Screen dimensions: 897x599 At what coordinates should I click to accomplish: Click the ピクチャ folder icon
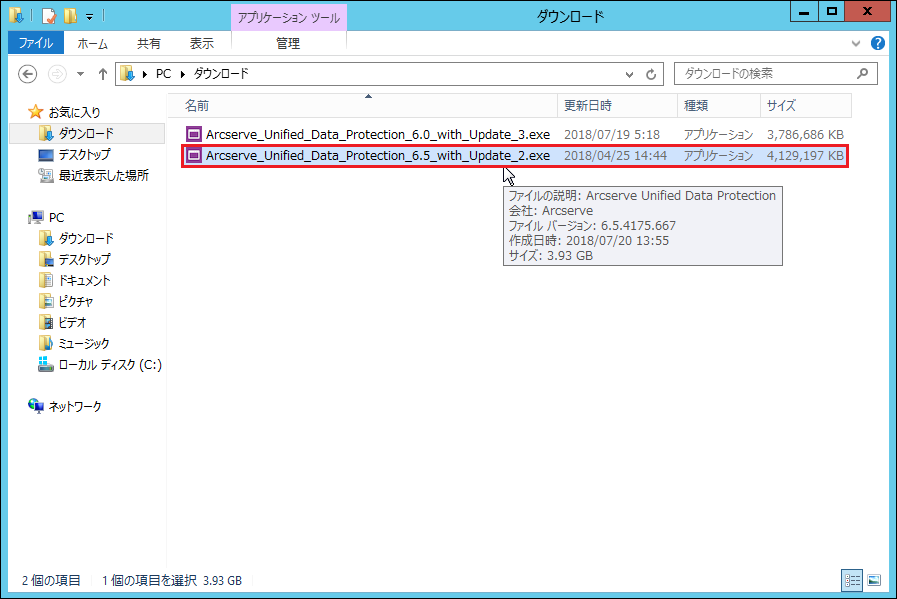coord(46,302)
